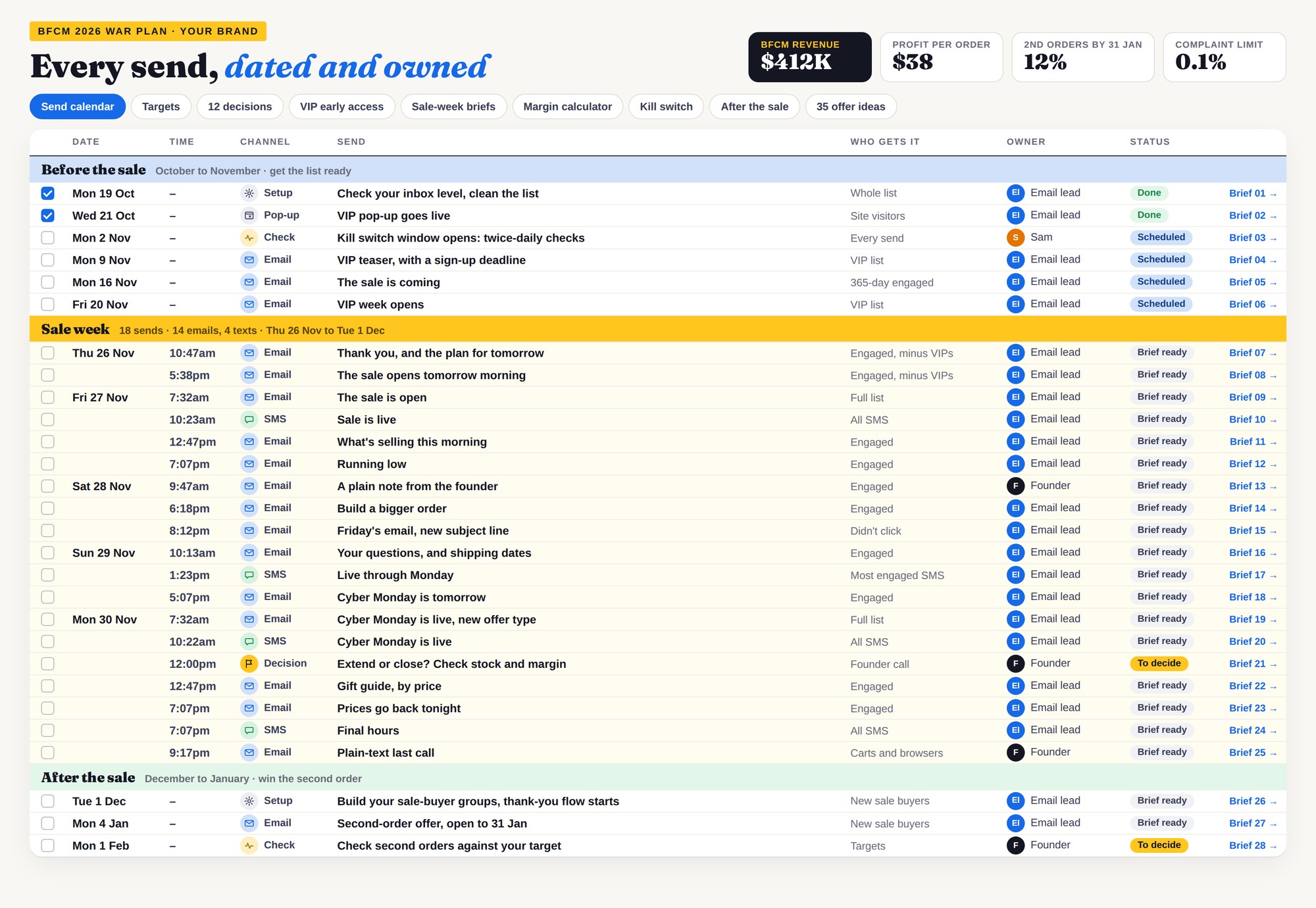The height and width of the screenshot is (908, 1316).
Task: Click the Setup gear icon for Mon 19 Oct
Action: (x=249, y=193)
